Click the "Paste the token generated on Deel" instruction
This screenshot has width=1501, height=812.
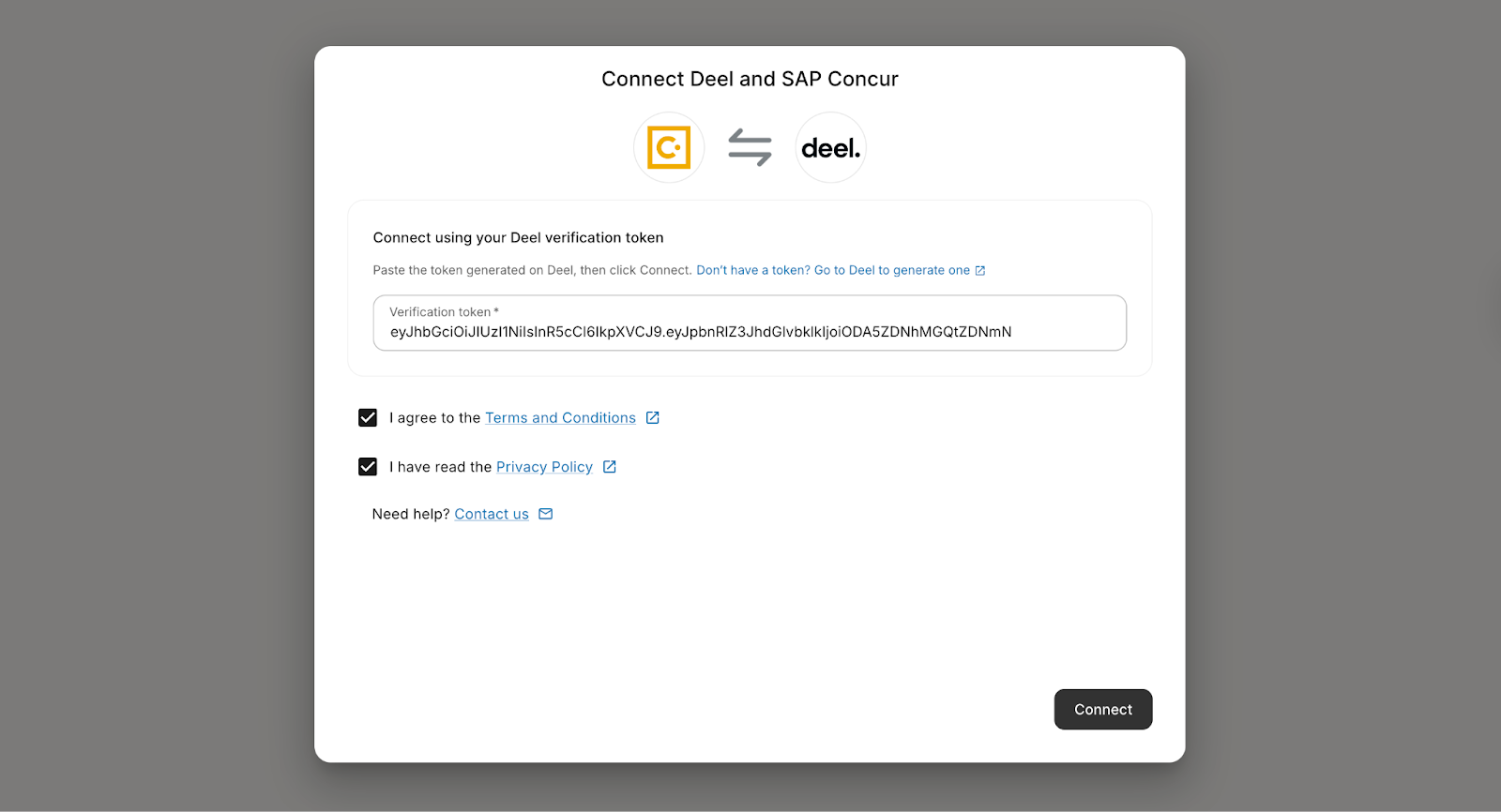[532, 270]
